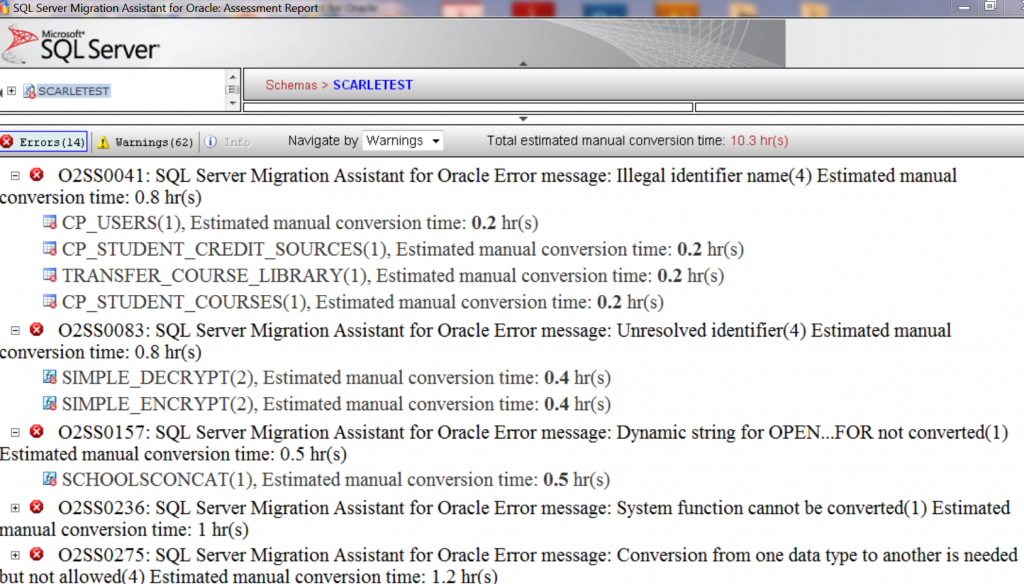This screenshot has width=1024, height=584.
Task: Click the O2SS0236 System function cannot be converted message
Action: click(x=505, y=519)
